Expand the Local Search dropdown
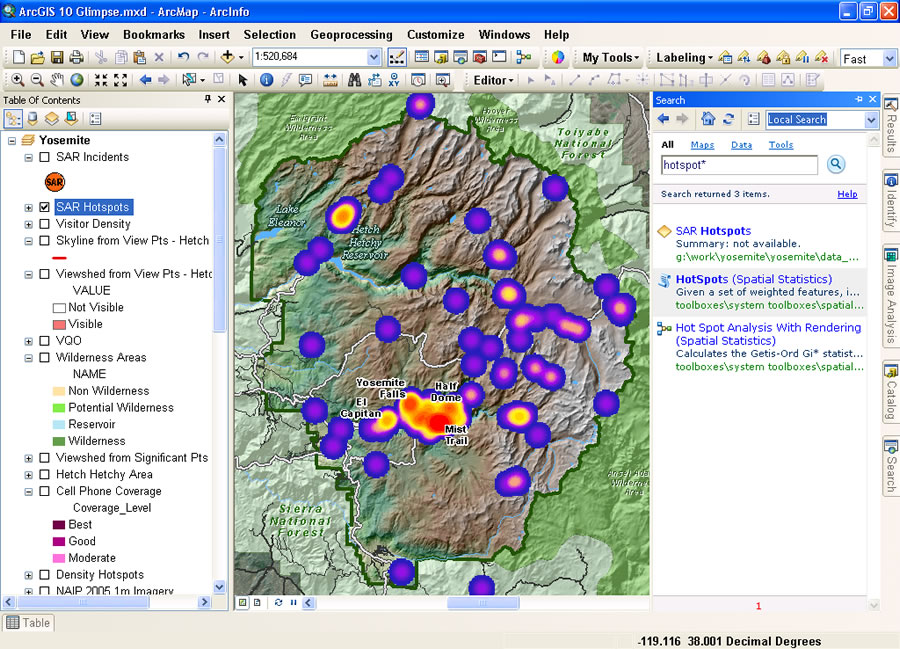This screenshot has width=900, height=649. click(x=870, y=120)
